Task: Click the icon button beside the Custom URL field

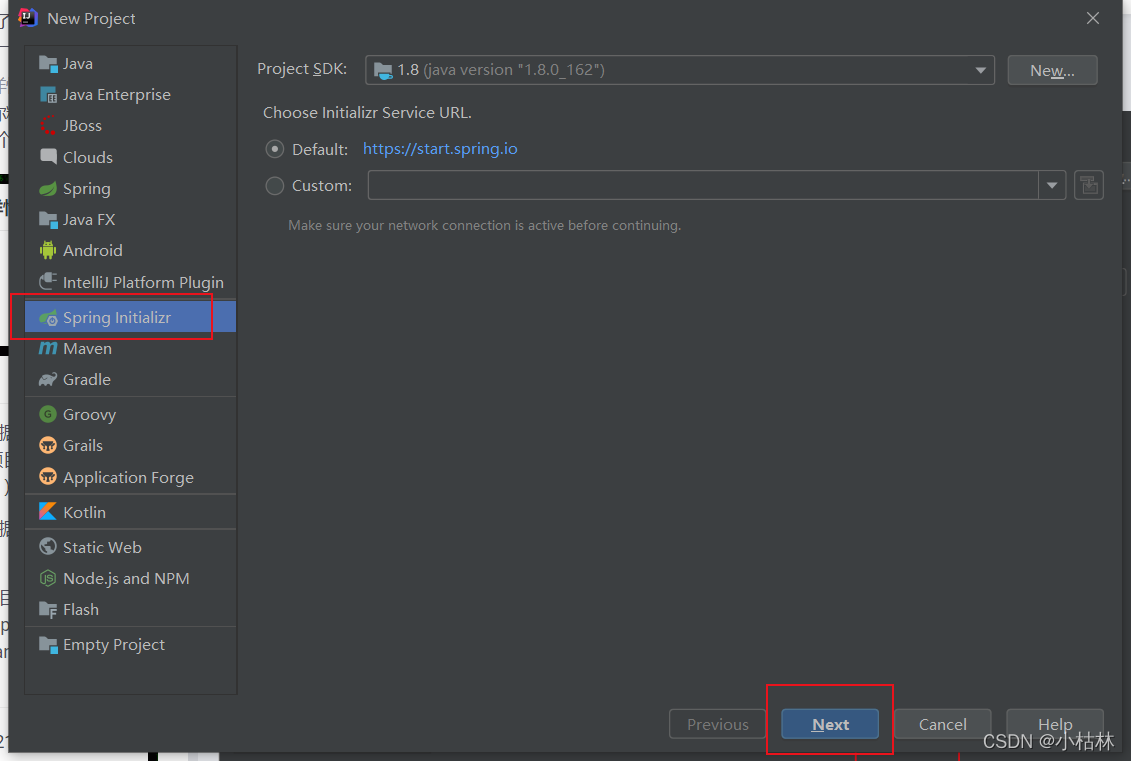Action: [x=1088, y=185]
